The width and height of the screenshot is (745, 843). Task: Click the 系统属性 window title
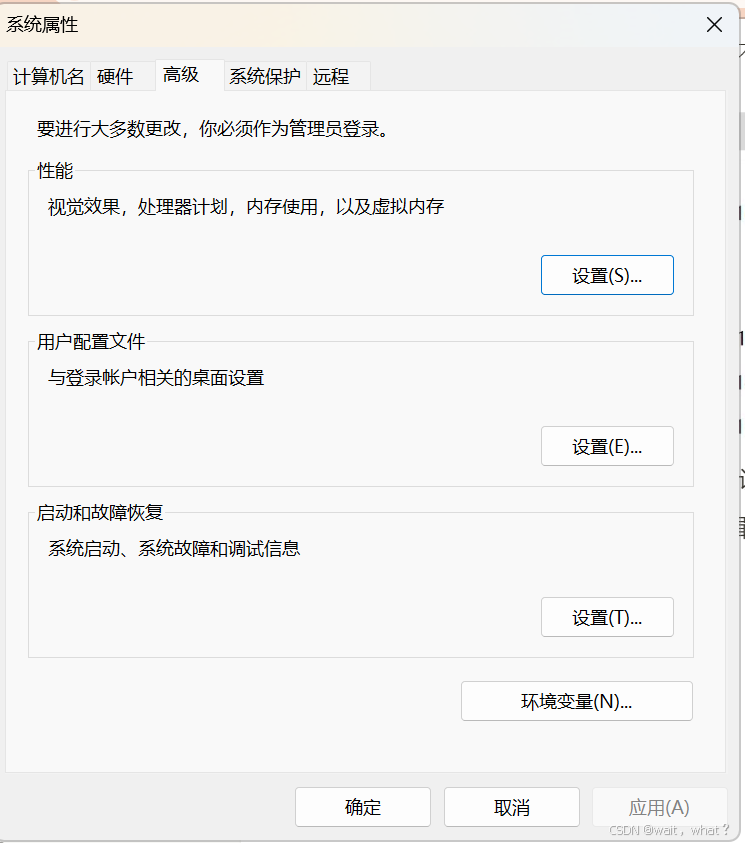click(x=42, y=25)
